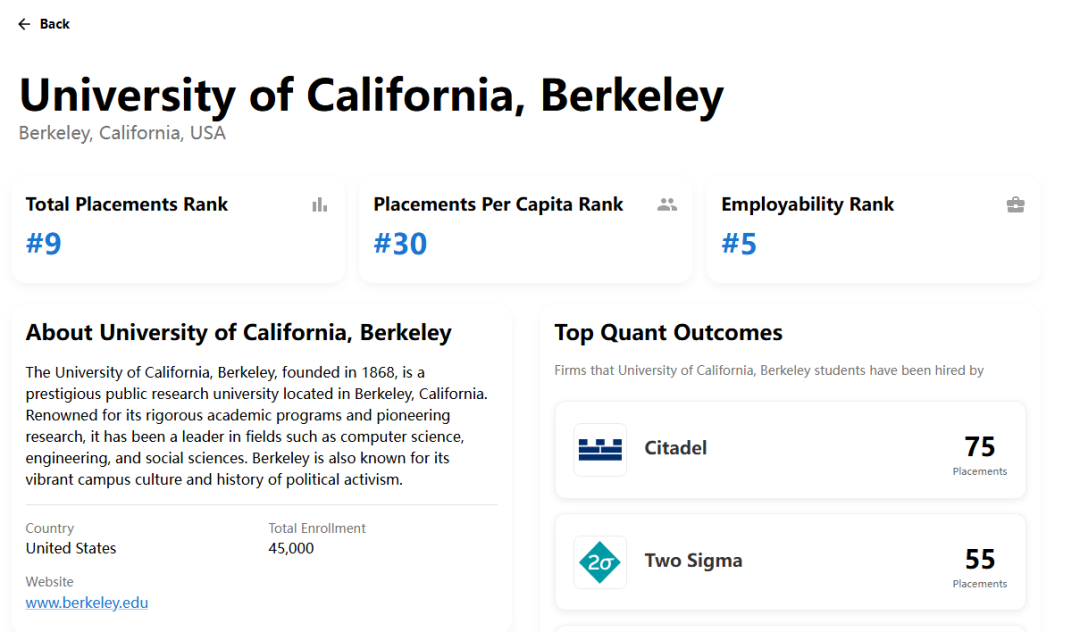Select the Employability Rank card
The height and width of the screenshot is (632, 1080).
(x=873, y=231)
